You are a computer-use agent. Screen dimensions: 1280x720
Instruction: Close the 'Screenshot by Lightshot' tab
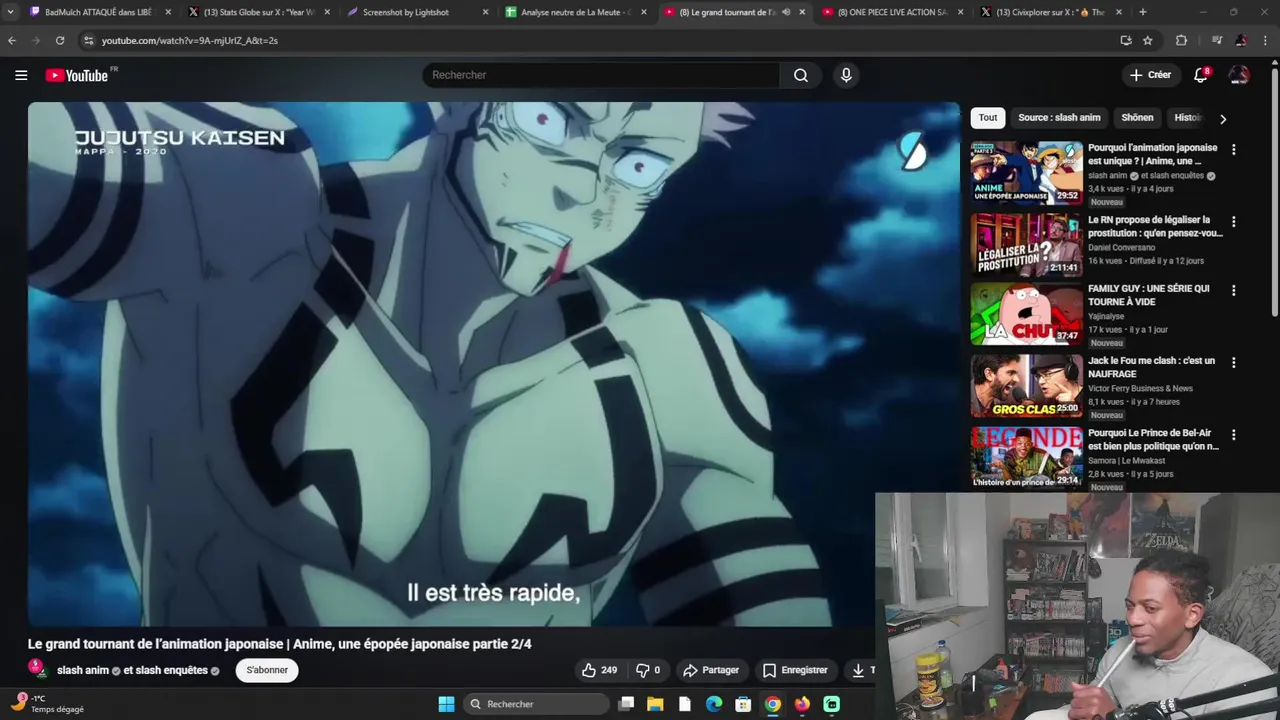coord(486,12)
